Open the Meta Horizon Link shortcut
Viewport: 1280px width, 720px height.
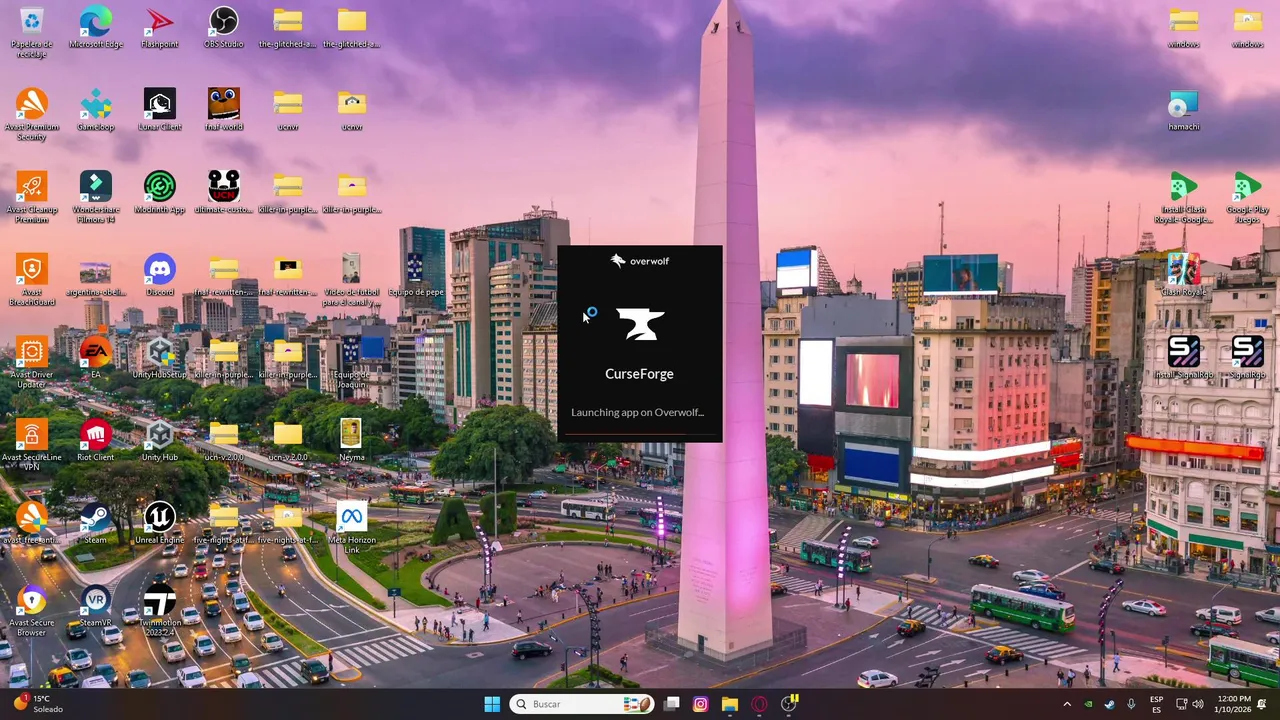351,529
